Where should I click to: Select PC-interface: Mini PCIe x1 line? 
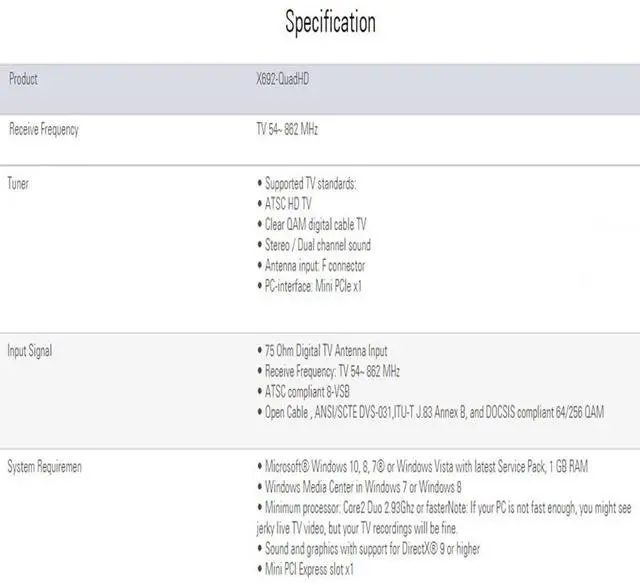pyautogui.click(x=312, y=286)
